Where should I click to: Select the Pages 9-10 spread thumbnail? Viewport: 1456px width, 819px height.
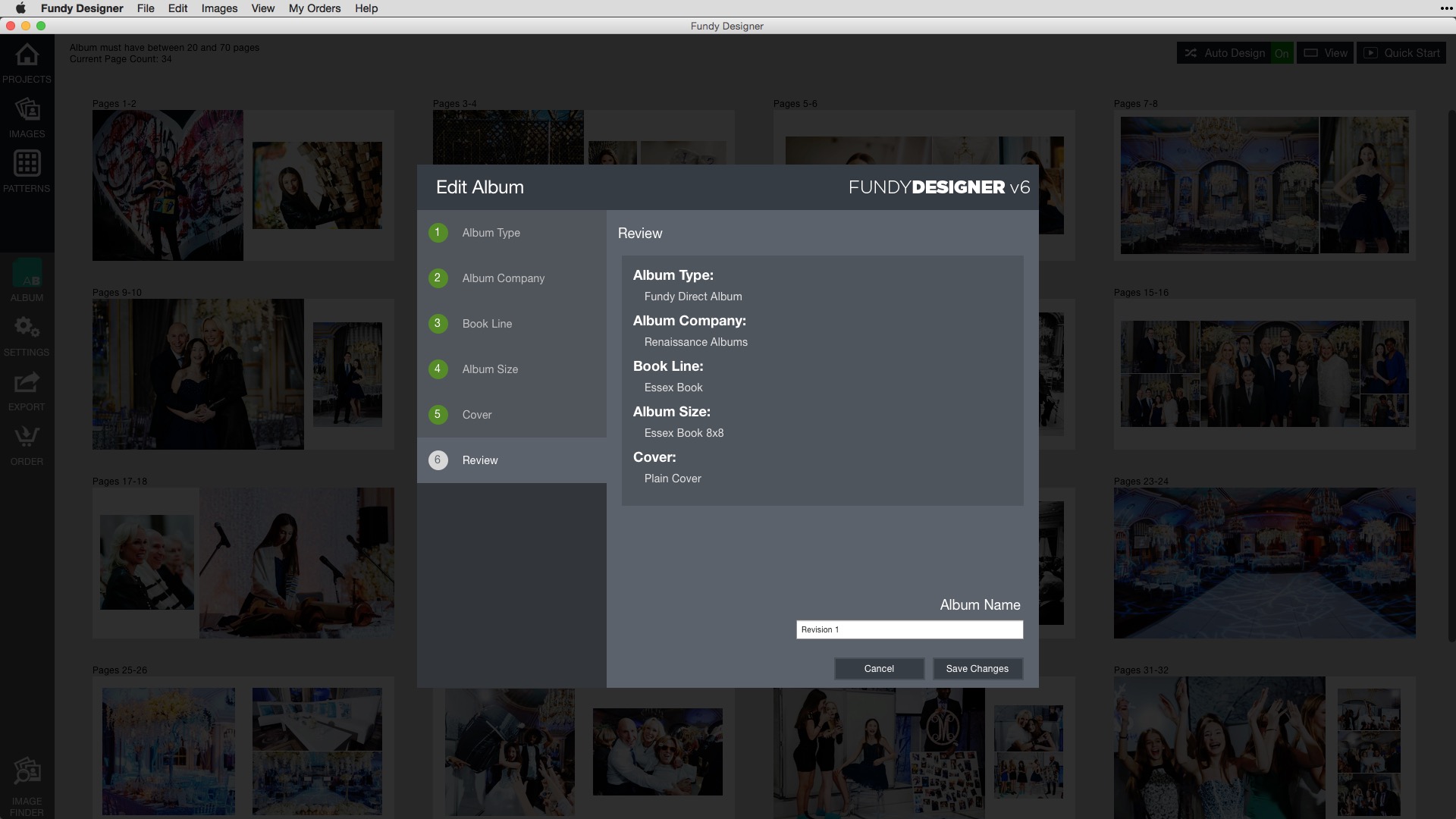pyautogui.click(x=243, y=375)
